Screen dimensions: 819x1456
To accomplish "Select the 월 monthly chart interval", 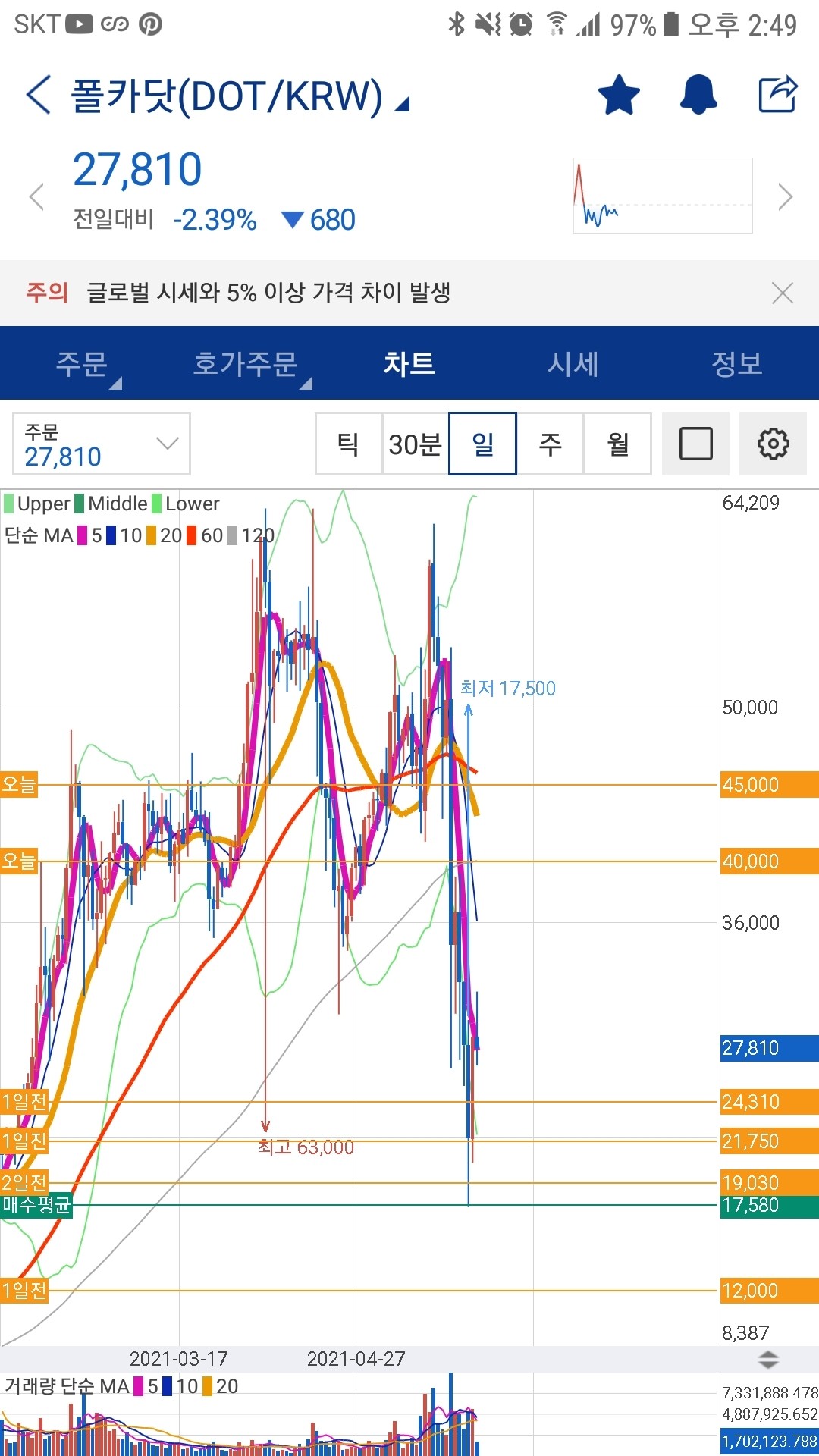I will click(617, 444).
